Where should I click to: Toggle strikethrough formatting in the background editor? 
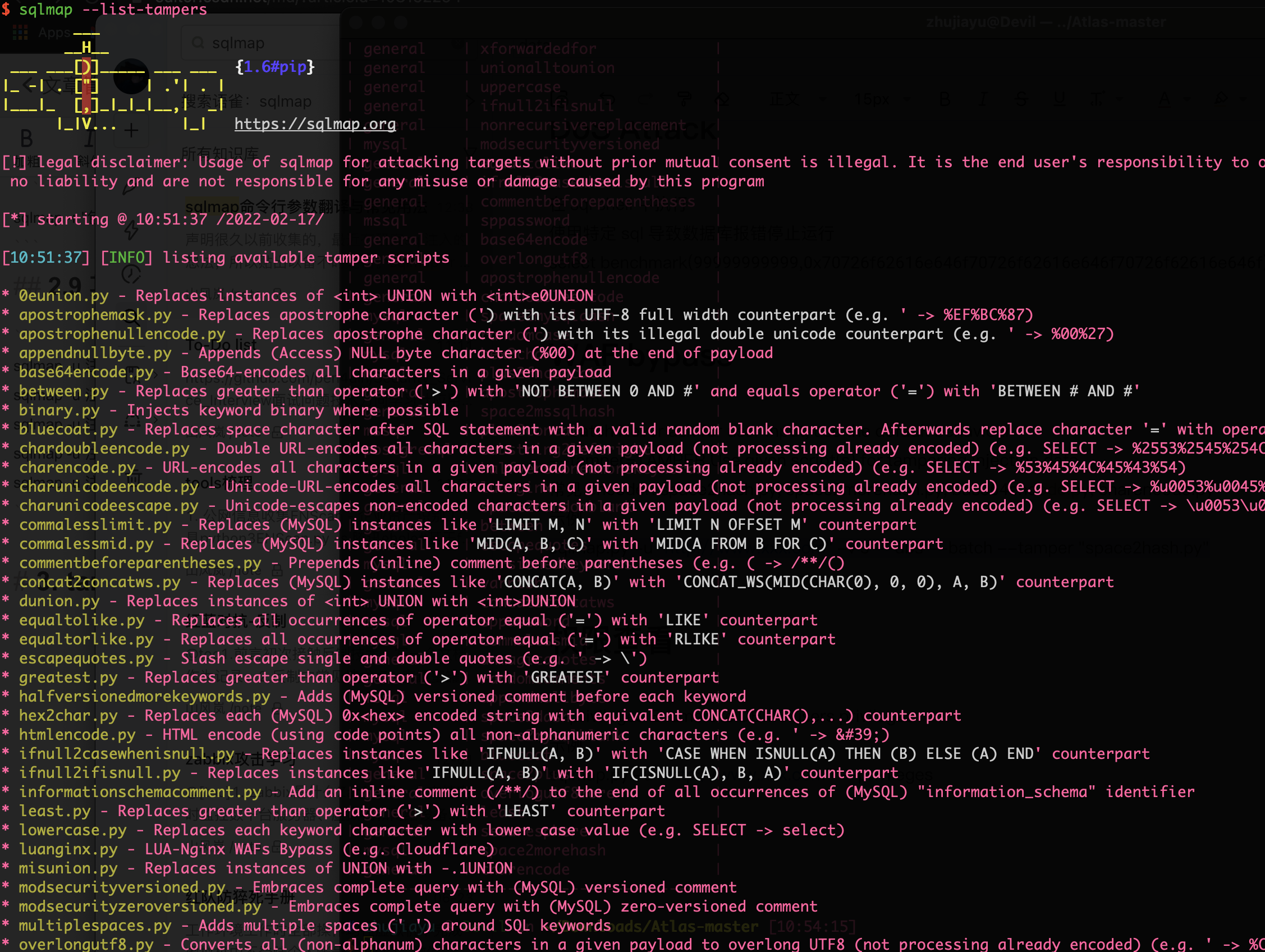pos(1021,99)
